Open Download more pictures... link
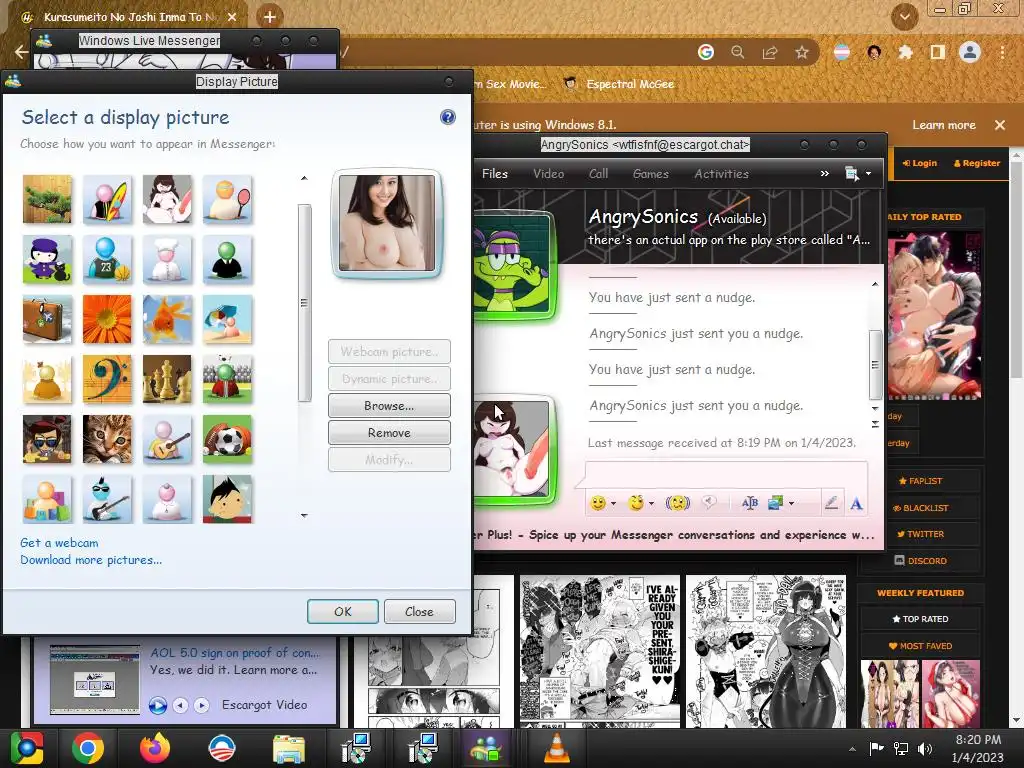The width and height of the screenshot is (1024, 768). 91,560
